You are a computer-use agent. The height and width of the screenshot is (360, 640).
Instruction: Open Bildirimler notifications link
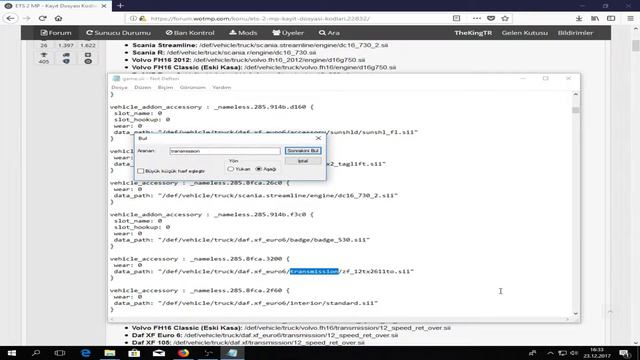[x=576, y=33]
